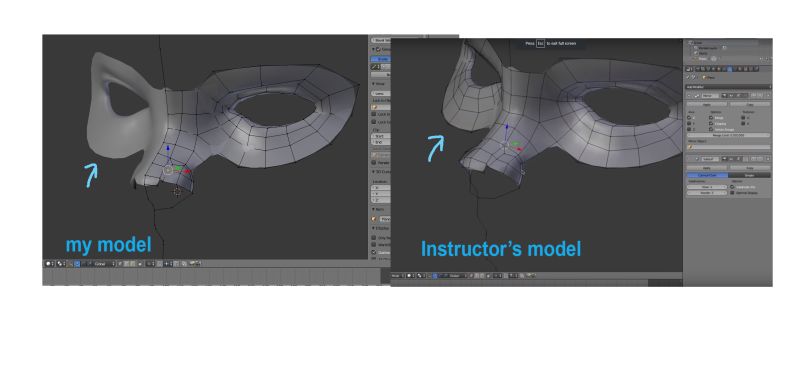The image size is (800, 372).
Task: Collapse Display section in my model properties
Action: 373,228
